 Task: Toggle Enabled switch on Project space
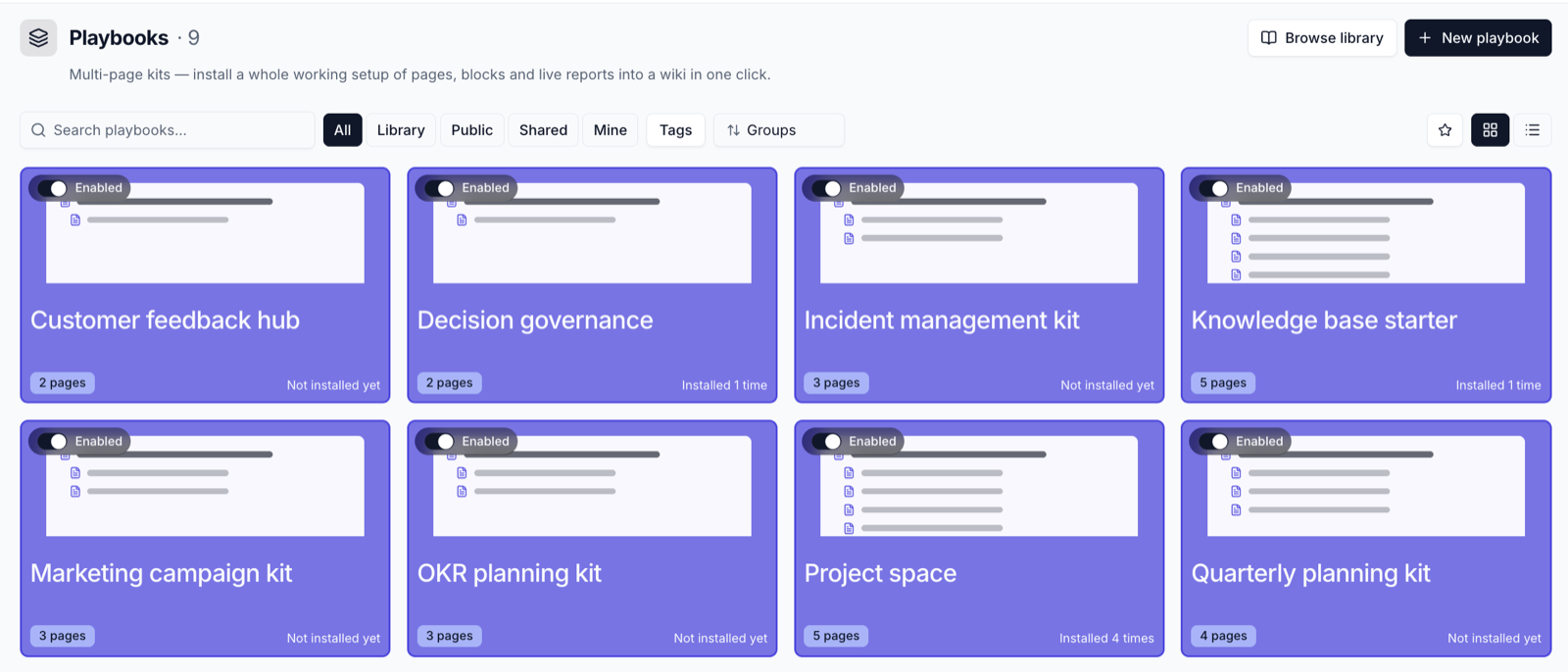pos(826,442)
